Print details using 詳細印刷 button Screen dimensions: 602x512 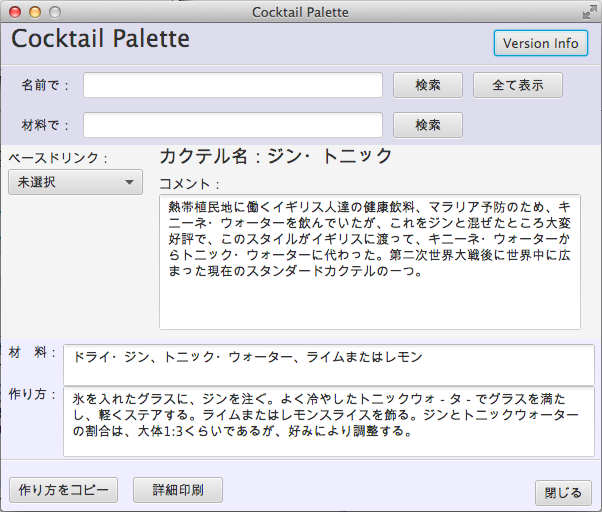click(178, 490)
